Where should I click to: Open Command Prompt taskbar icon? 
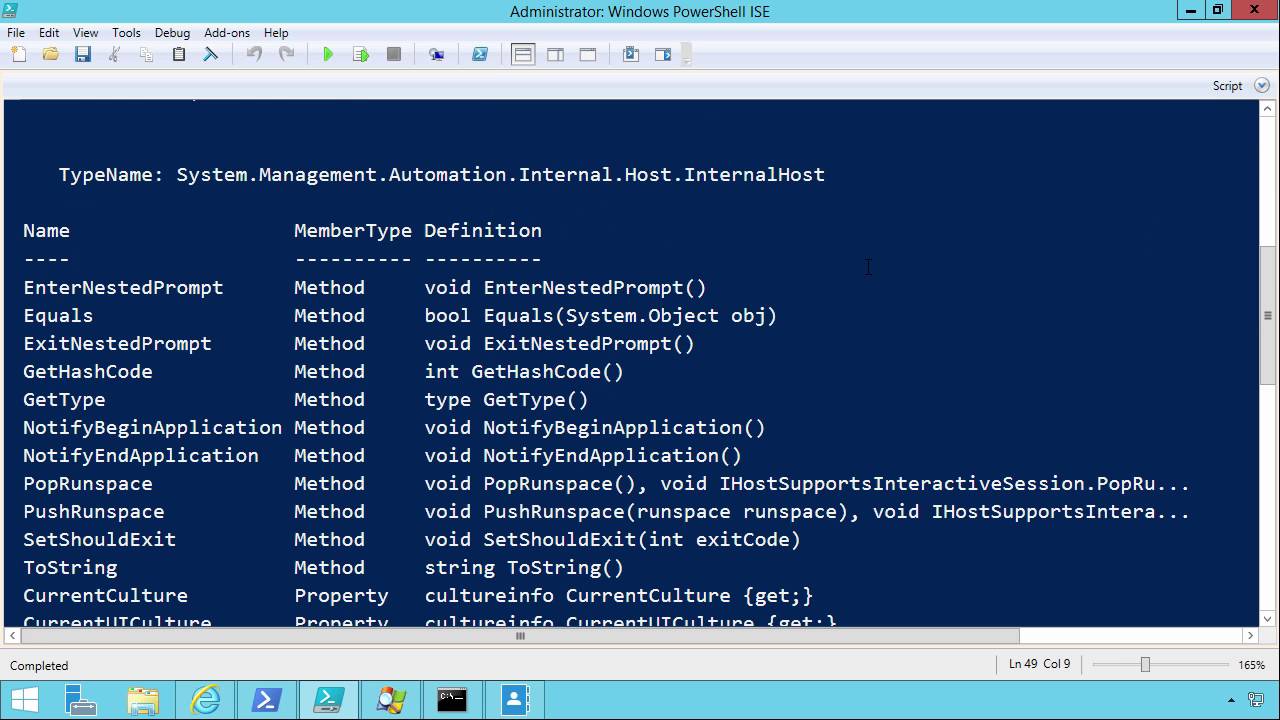tap(452, 700)
